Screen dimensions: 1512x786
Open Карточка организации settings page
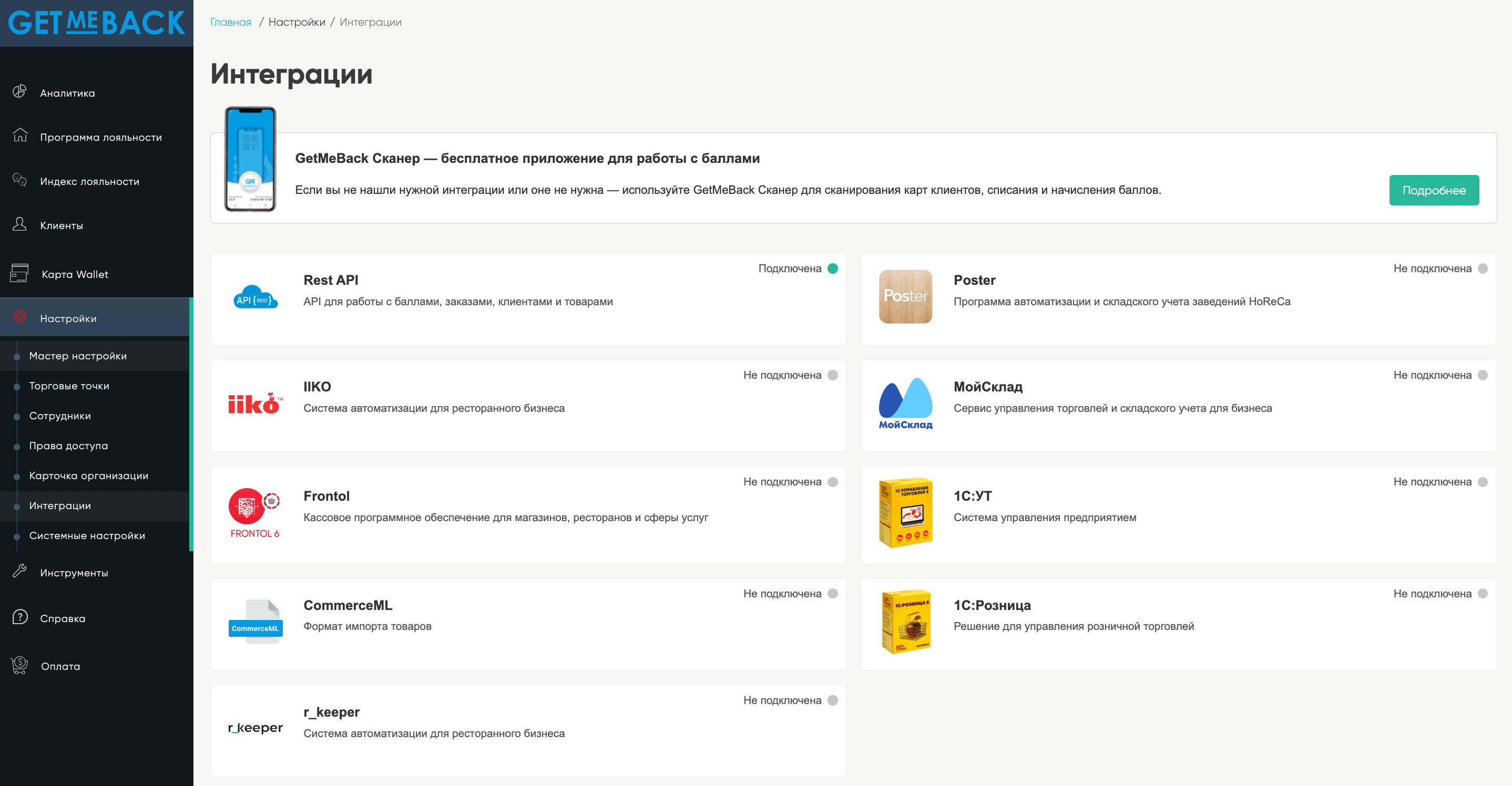(x=89, y=475)
